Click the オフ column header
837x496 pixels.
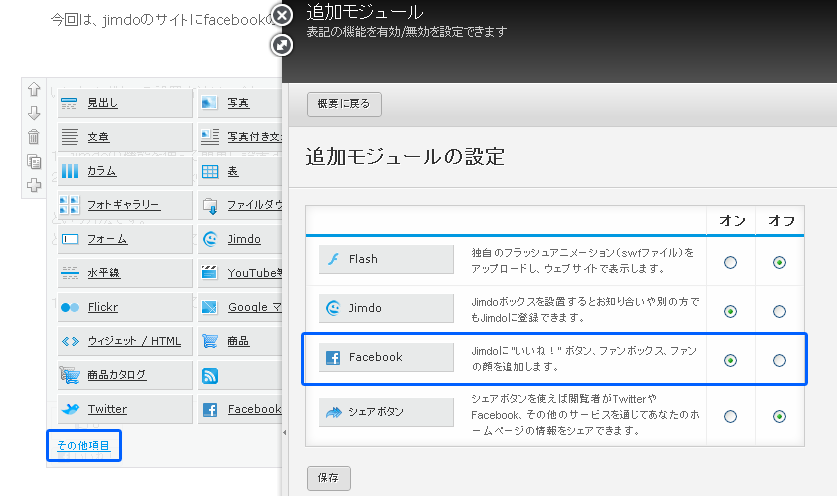coord(781,221)
